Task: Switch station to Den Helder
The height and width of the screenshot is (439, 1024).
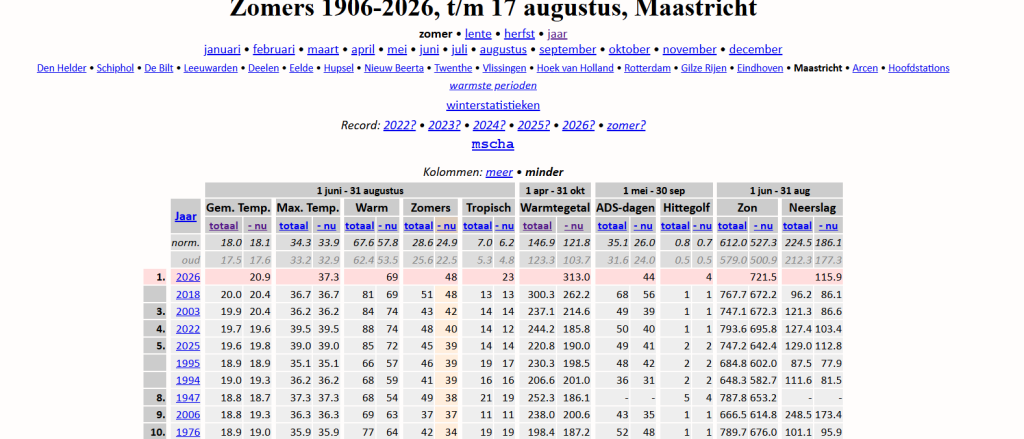Action: coord(61,68)
